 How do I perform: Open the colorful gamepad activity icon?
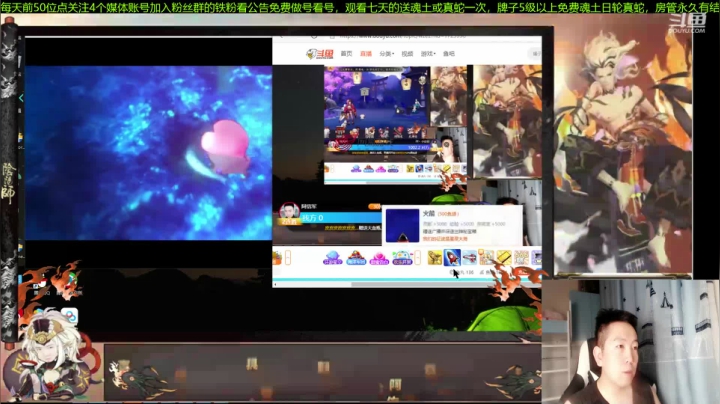pos(402,258)
